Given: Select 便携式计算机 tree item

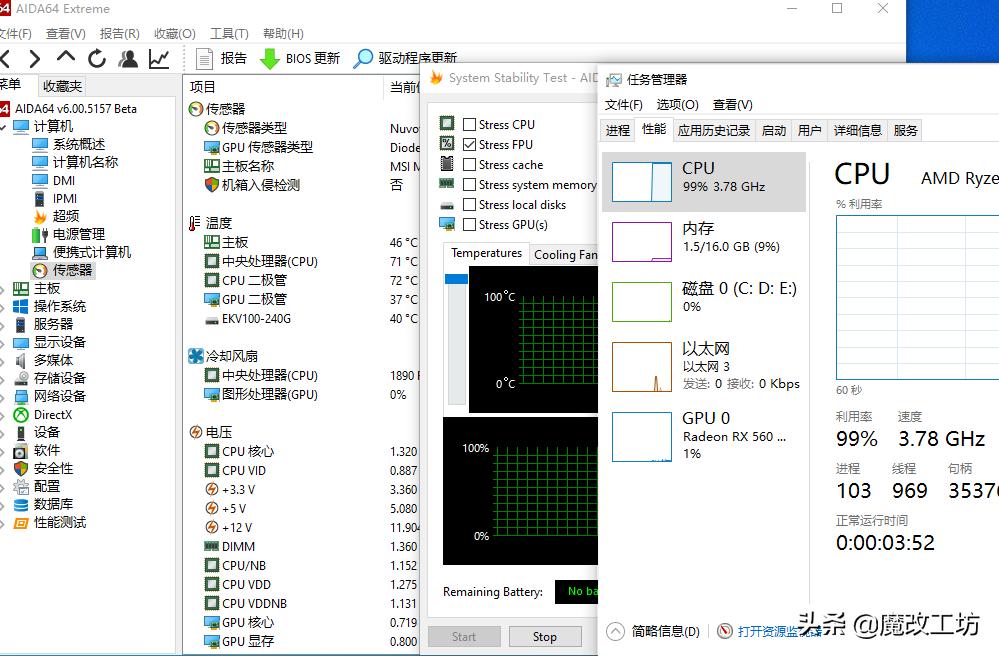Looking at the screenshot, I should [x=92, y=252].
